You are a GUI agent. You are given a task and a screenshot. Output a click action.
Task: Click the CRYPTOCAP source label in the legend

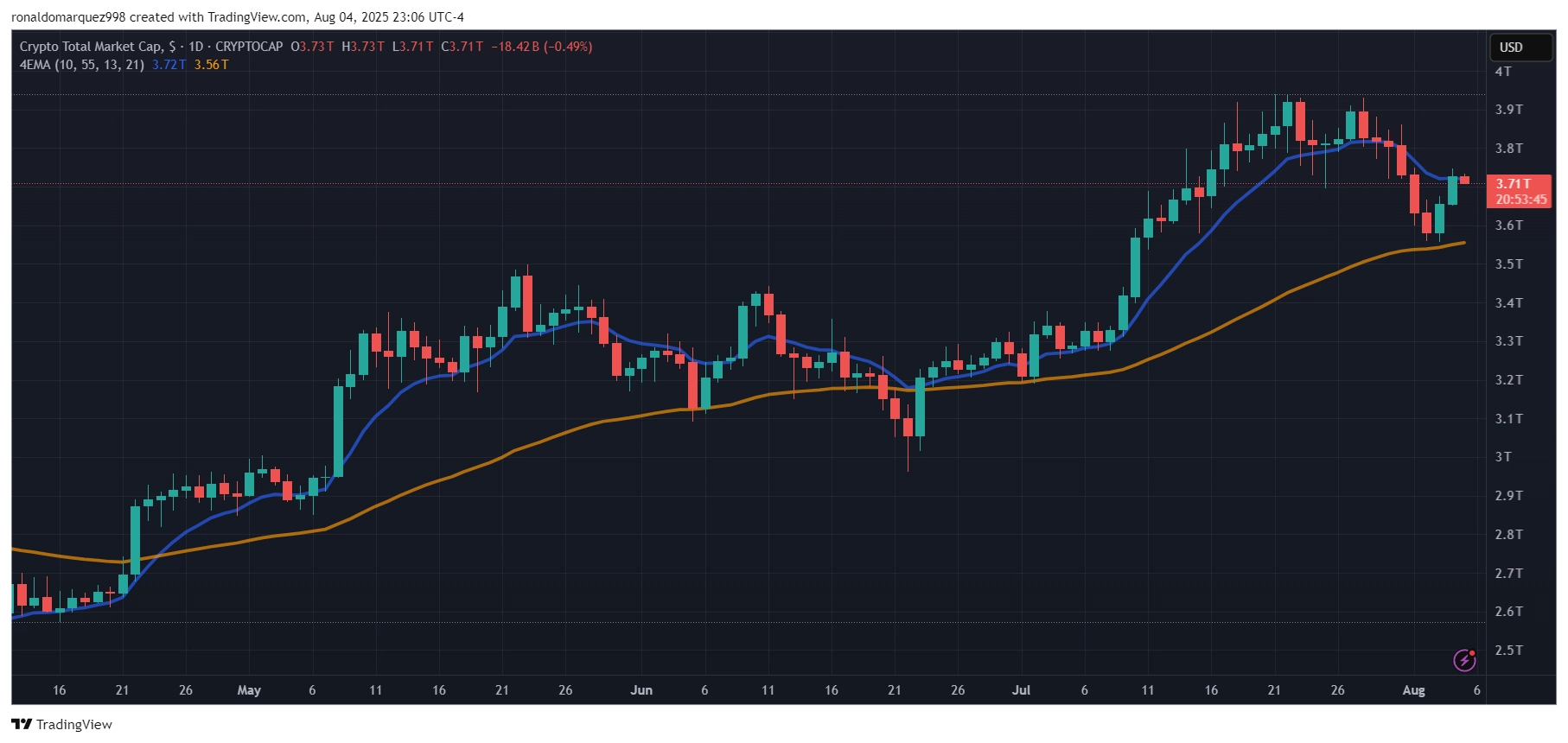coord(249,47)
